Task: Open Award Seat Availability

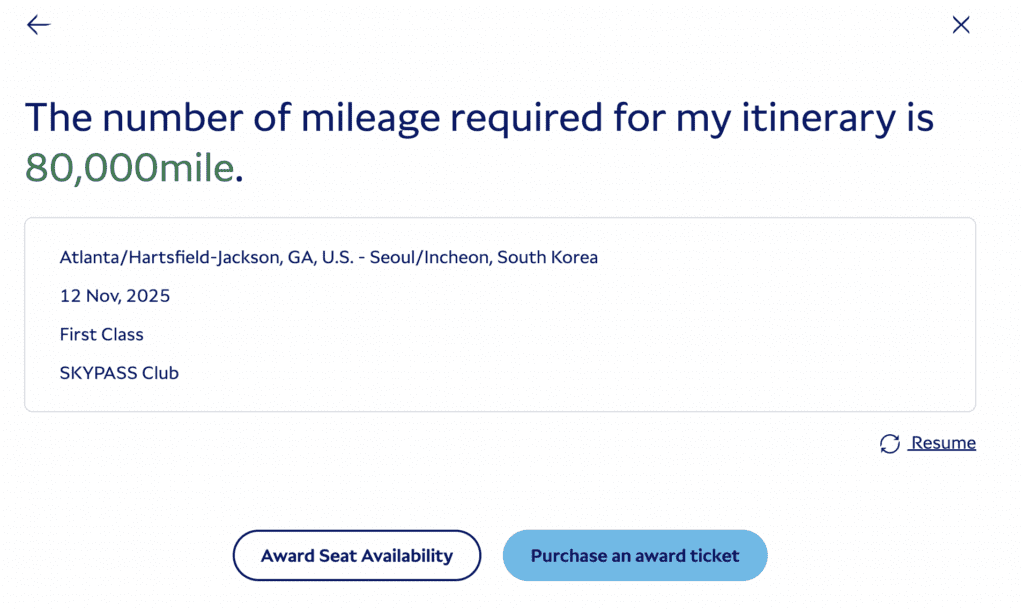Action: [357, 556]
